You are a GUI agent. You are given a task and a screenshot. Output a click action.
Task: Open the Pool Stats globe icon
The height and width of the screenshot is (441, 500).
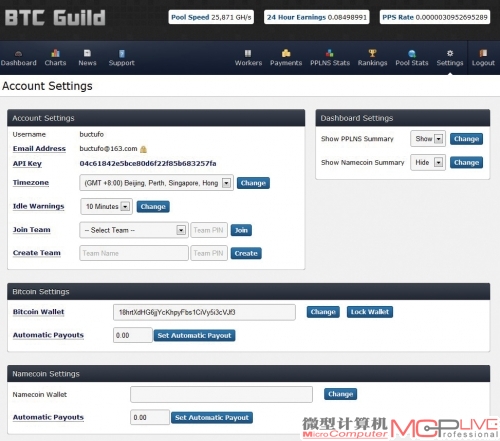pos(412,53)
